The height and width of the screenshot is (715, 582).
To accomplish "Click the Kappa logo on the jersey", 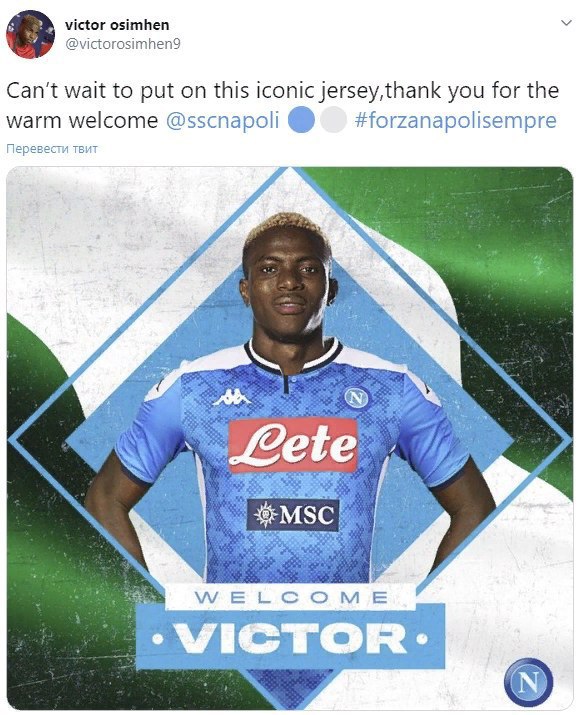I will pyautogui.click(x=232, y=398).
